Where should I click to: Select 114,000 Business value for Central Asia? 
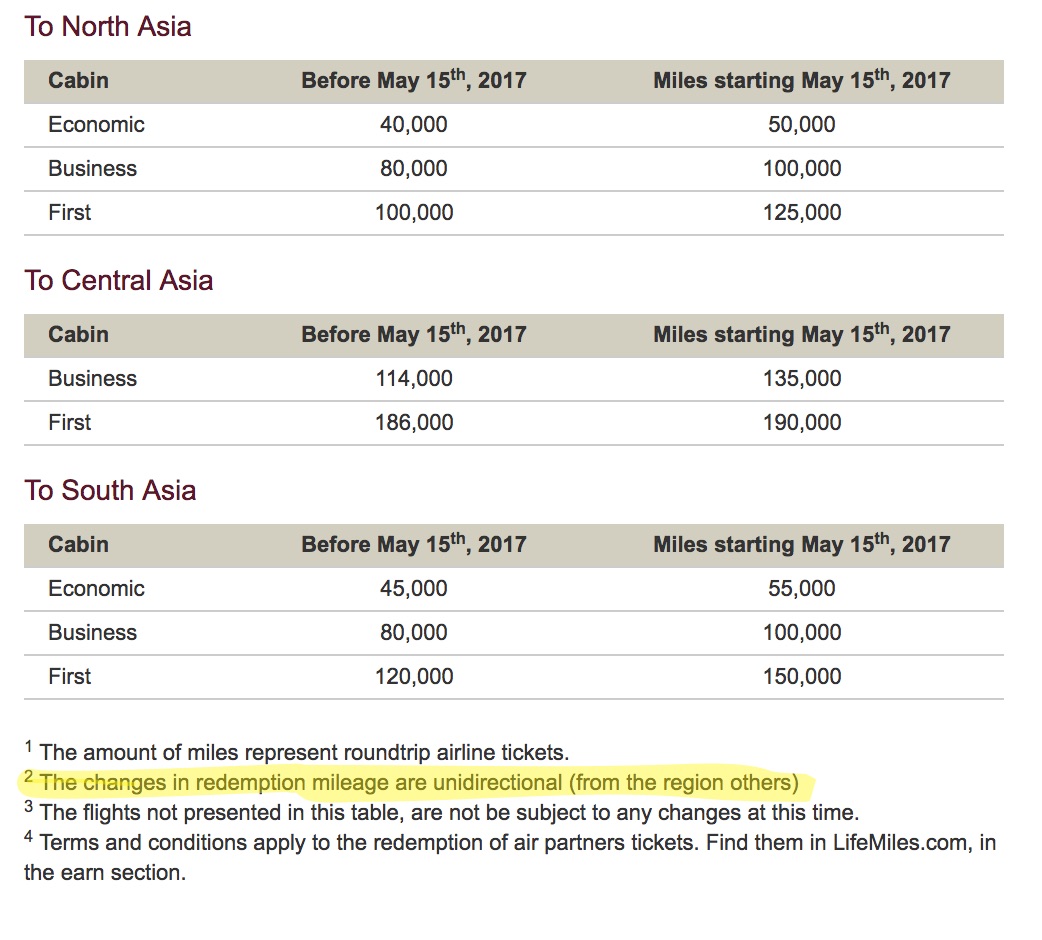(413, 379)
